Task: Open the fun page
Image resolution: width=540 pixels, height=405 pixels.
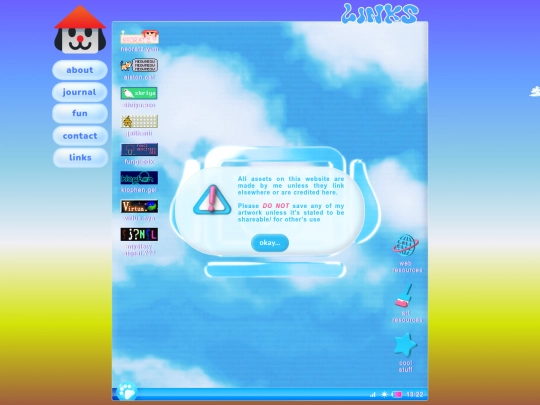Action: tap(80, 113)
